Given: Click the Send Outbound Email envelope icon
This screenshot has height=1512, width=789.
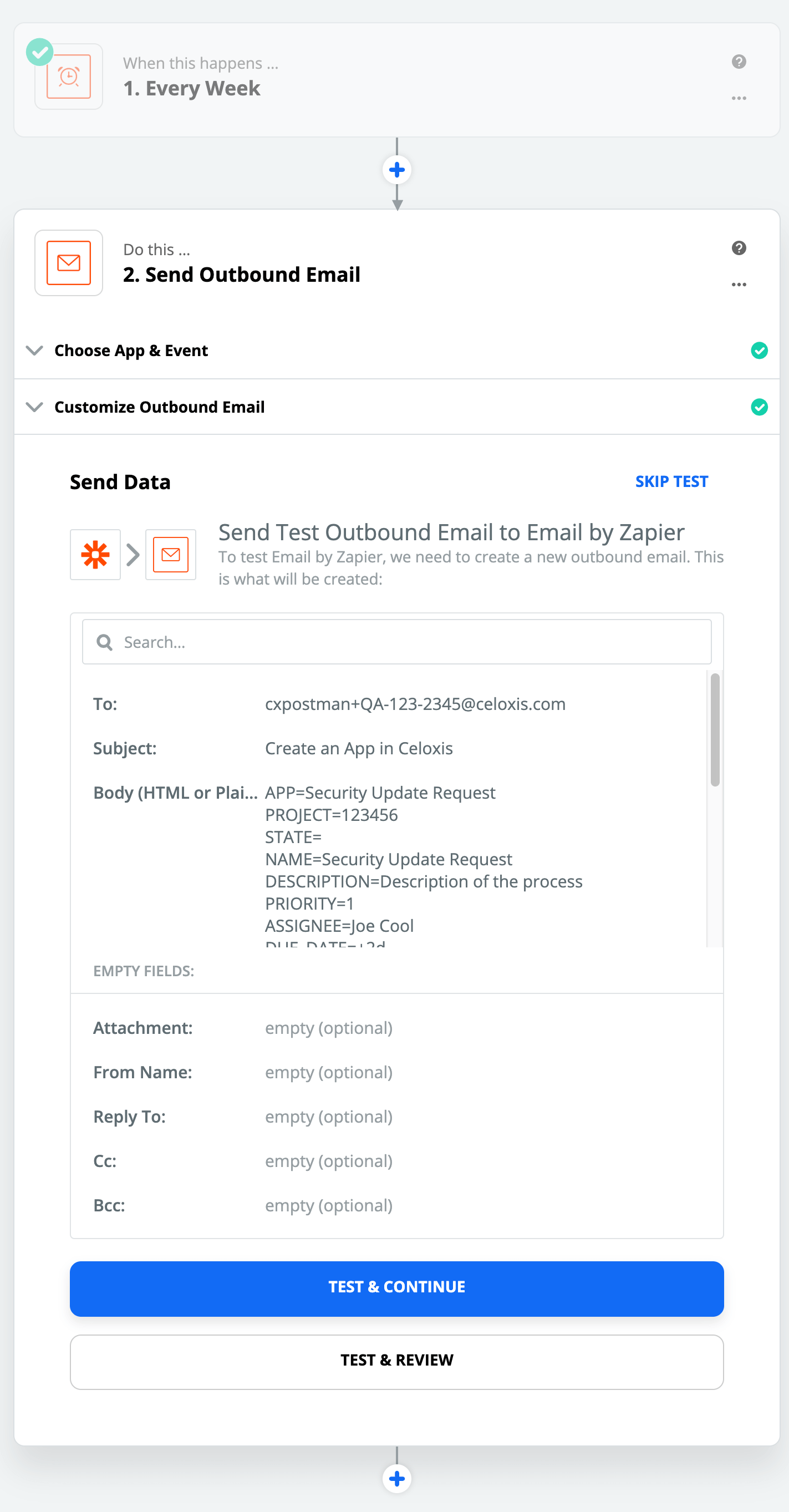Looking at the screenshot, I should pos(69,263).
